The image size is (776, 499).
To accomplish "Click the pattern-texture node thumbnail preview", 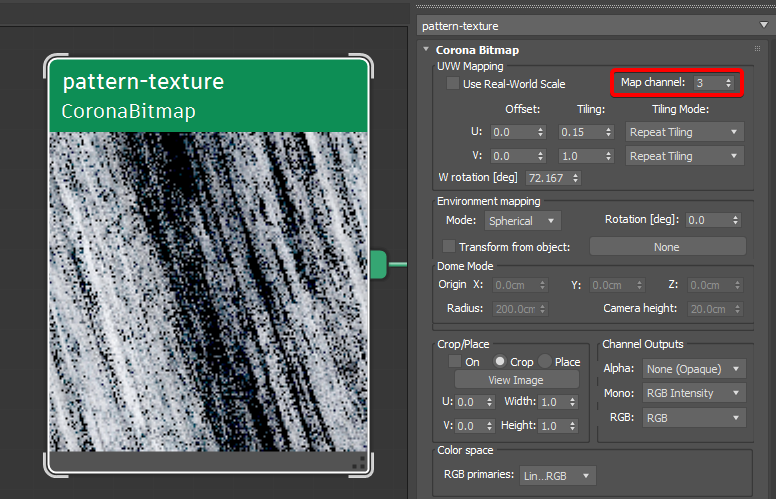I will pos(209,290).
